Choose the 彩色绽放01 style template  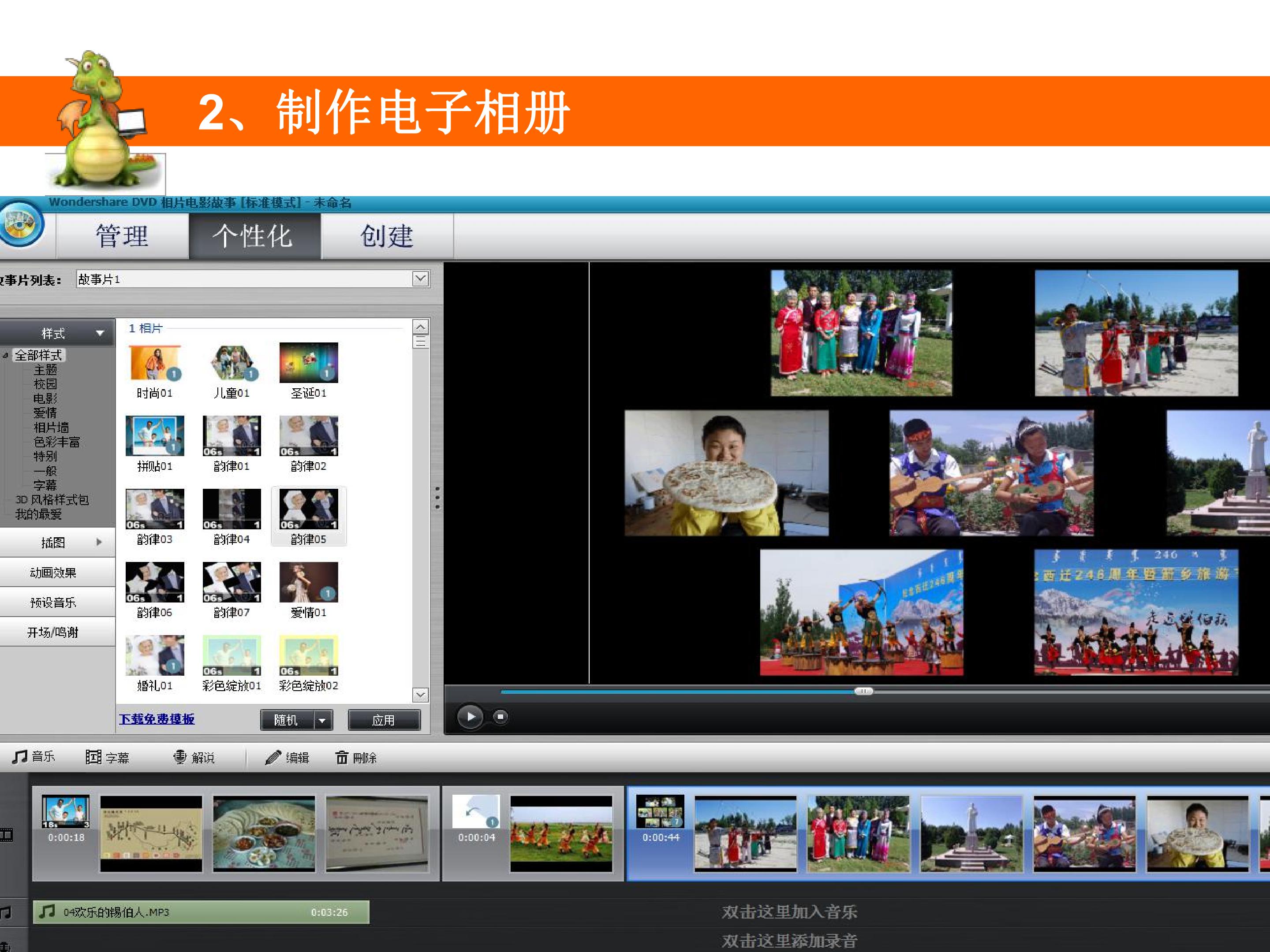(232, 663)
